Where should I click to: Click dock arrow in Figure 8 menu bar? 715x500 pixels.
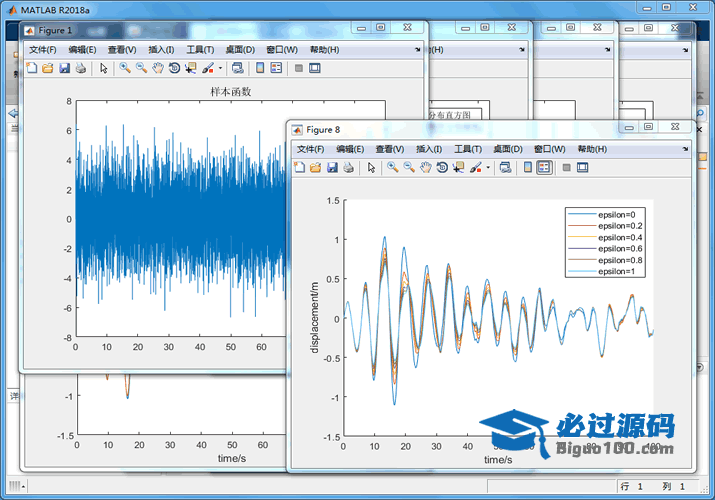tap(685, 149)
